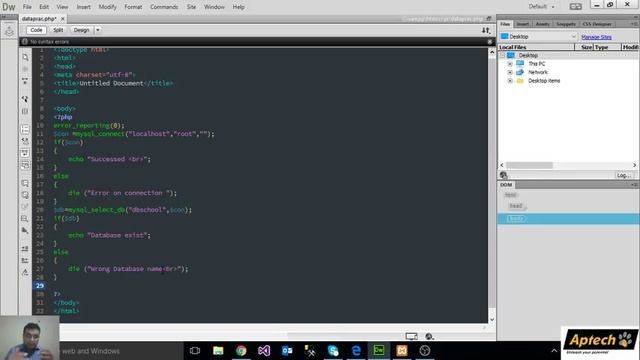Click the format source code icon
This screenshot has height=360, width=640.
pyautogui.click(x=25, y=272)
